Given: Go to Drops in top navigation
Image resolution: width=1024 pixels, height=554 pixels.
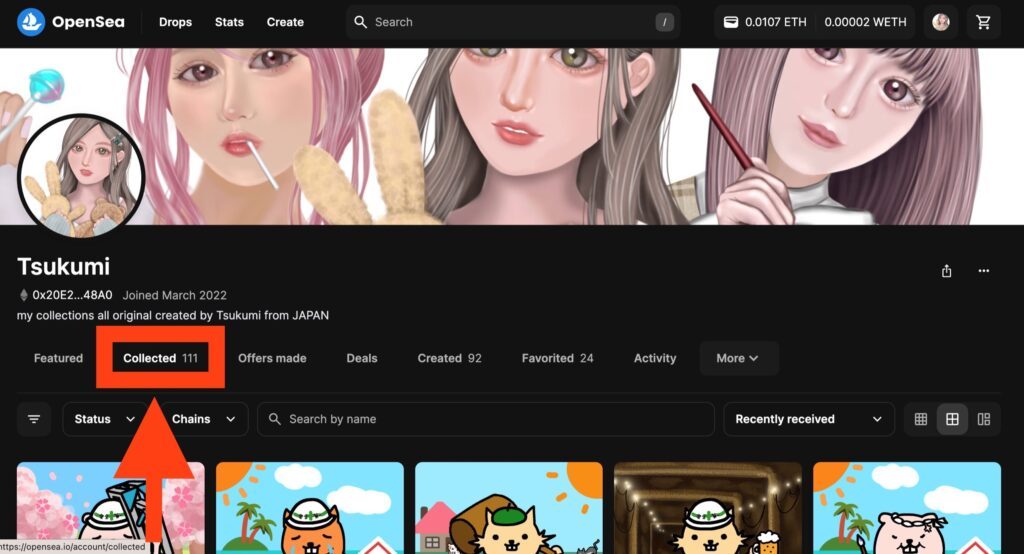Looking at the screenshot, I should [175, 22].
